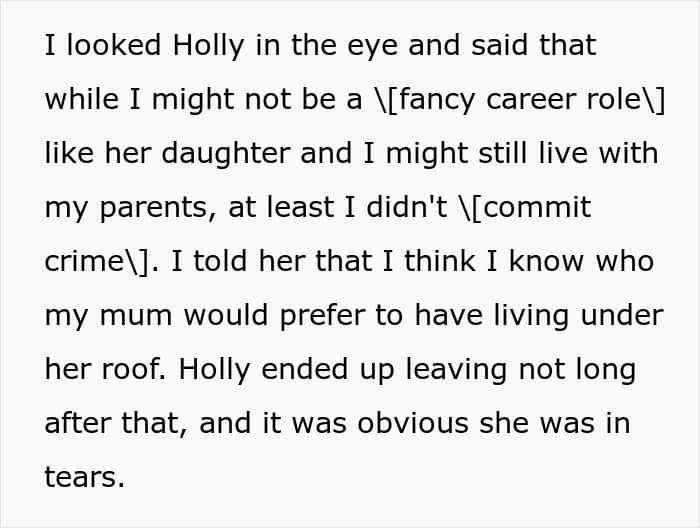Click the word "looked" in first line
This screenshot has height=528, width=700.
113,46
